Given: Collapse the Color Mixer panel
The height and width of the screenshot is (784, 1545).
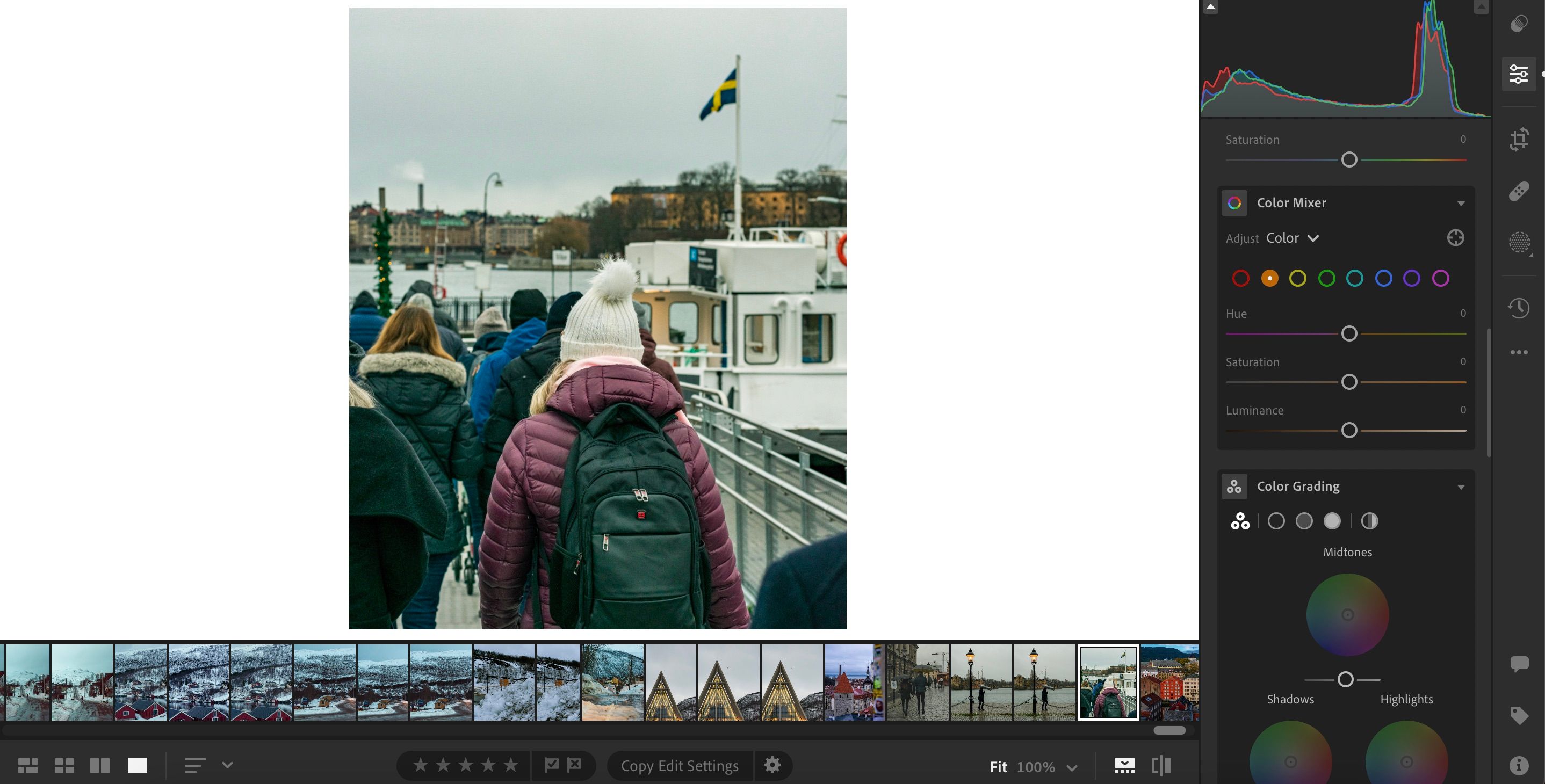Looking at the screenshot, I should point(1461,203).
